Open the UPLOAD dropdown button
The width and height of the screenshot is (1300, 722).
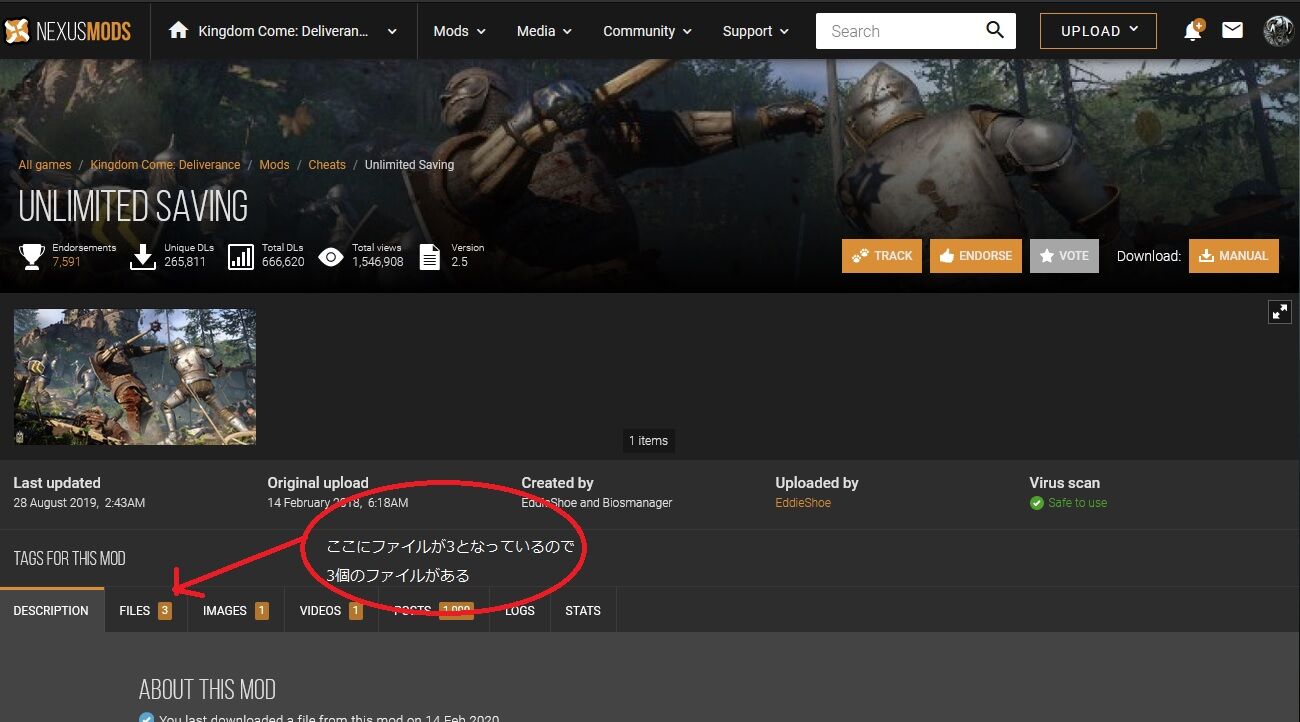click(x=1098, y=31)
